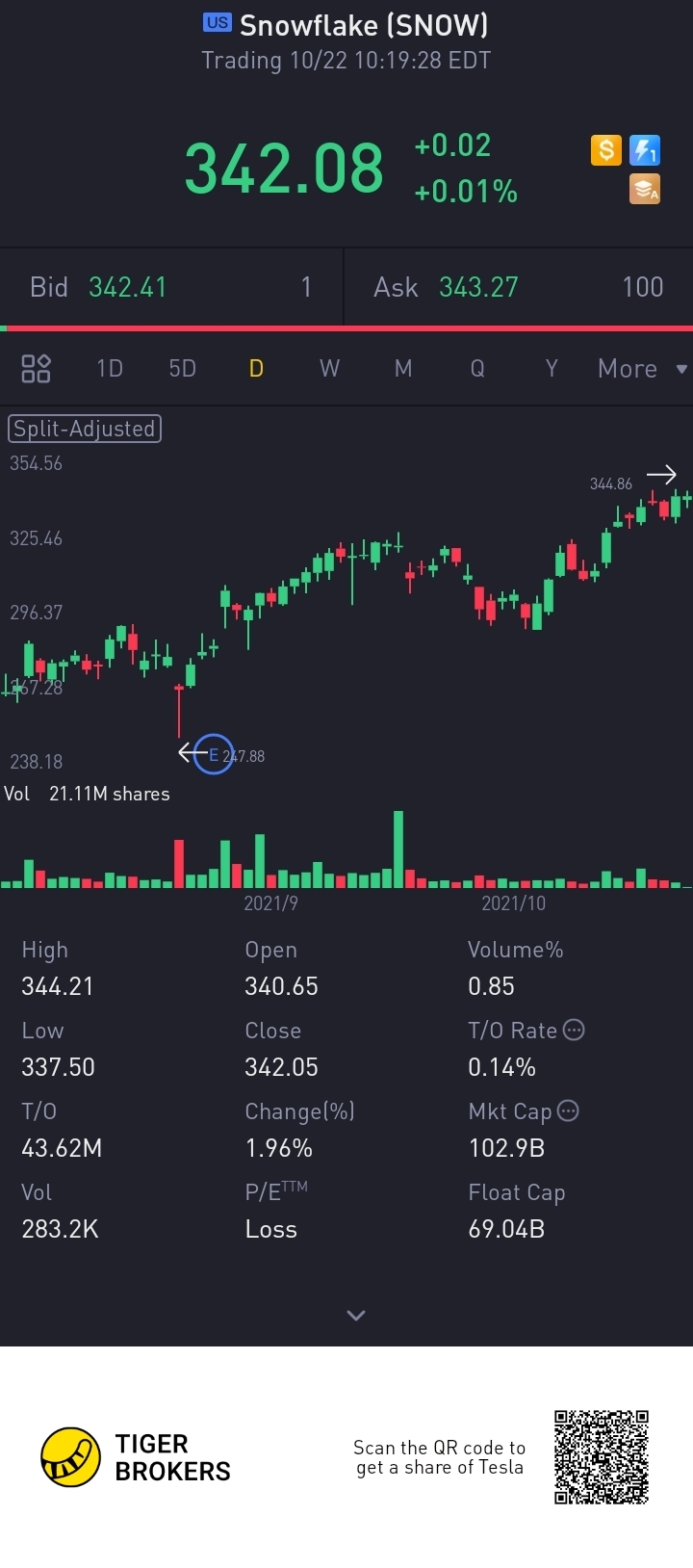The width and height of the screenshot is (693, 1568).
Task: Tap the Tiger Brokers logo
Action: pyautogui.click(x=136, y=1457)
